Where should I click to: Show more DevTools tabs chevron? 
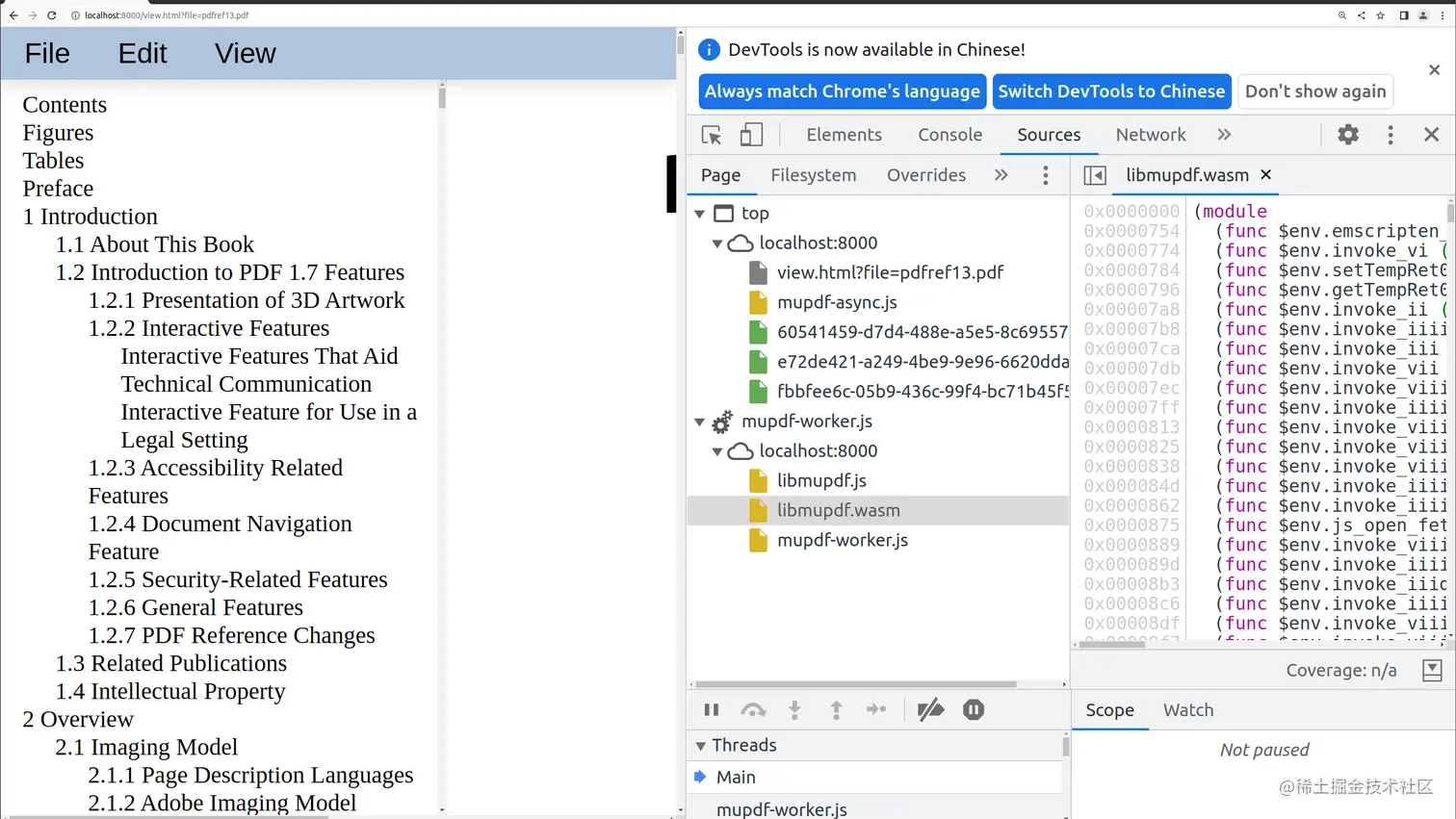coord(1224,135)
